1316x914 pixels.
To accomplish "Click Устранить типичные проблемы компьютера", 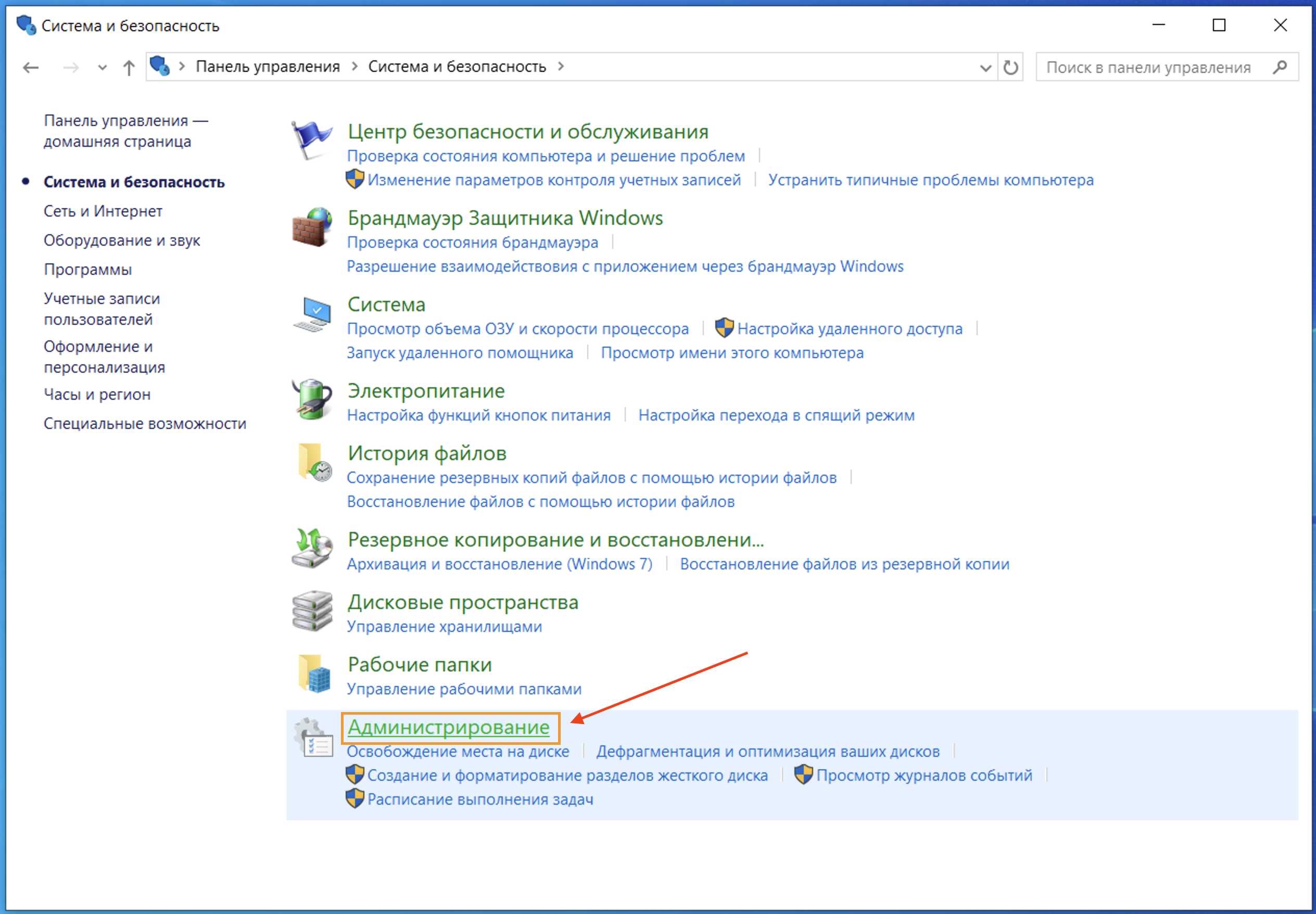I will coord(931,180).
